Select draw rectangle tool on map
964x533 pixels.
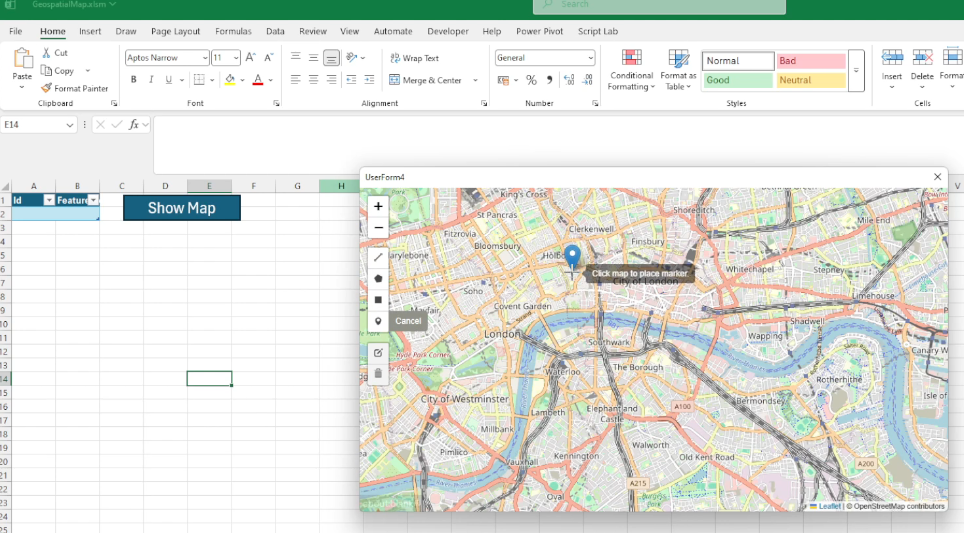pos(378,300)
